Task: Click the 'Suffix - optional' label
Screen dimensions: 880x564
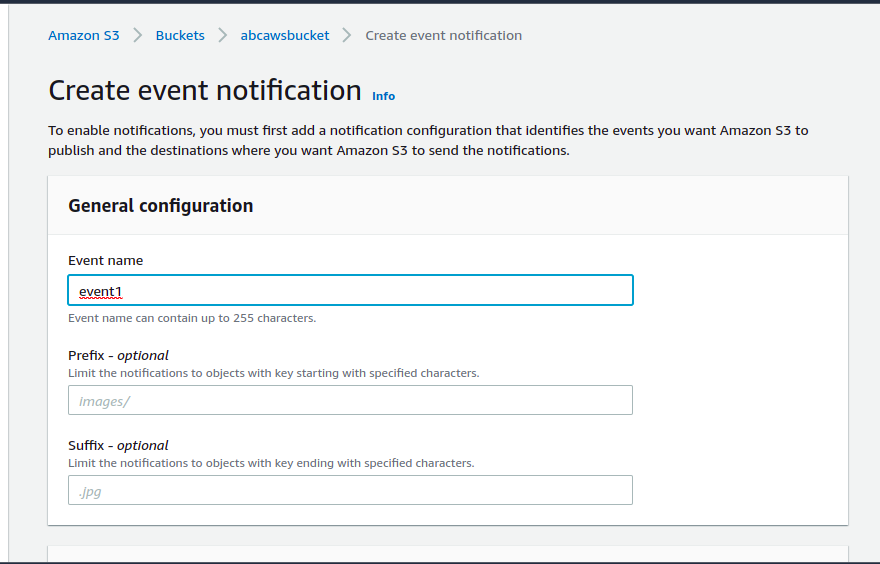Action: coord(118,445)
